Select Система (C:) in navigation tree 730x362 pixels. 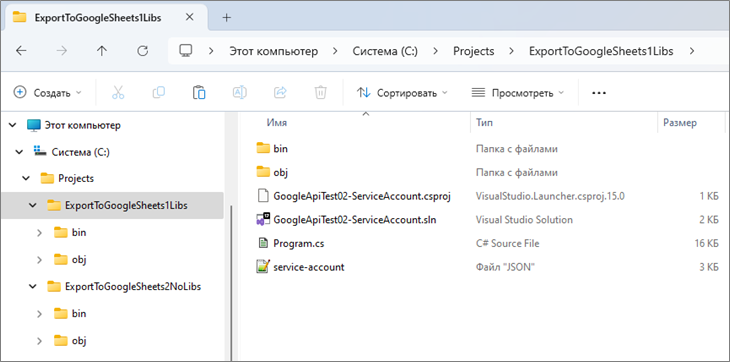click(81, 152)
